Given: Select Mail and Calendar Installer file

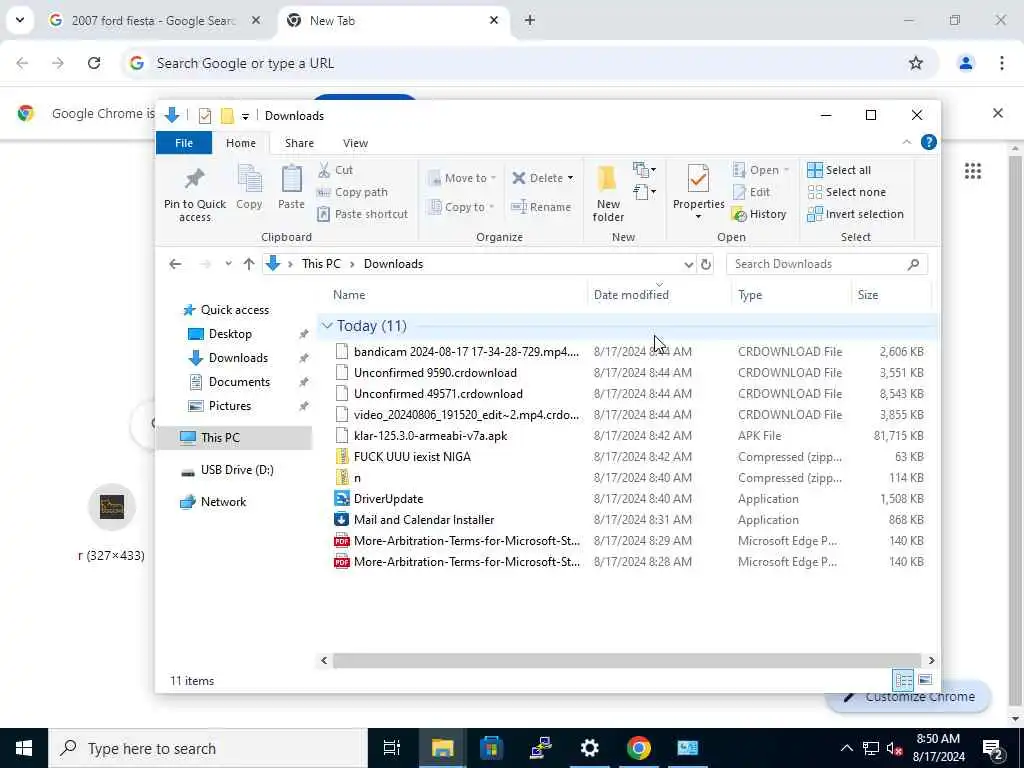Looking at the screenshot, I should pyautogui.click(x=424, y=520).
